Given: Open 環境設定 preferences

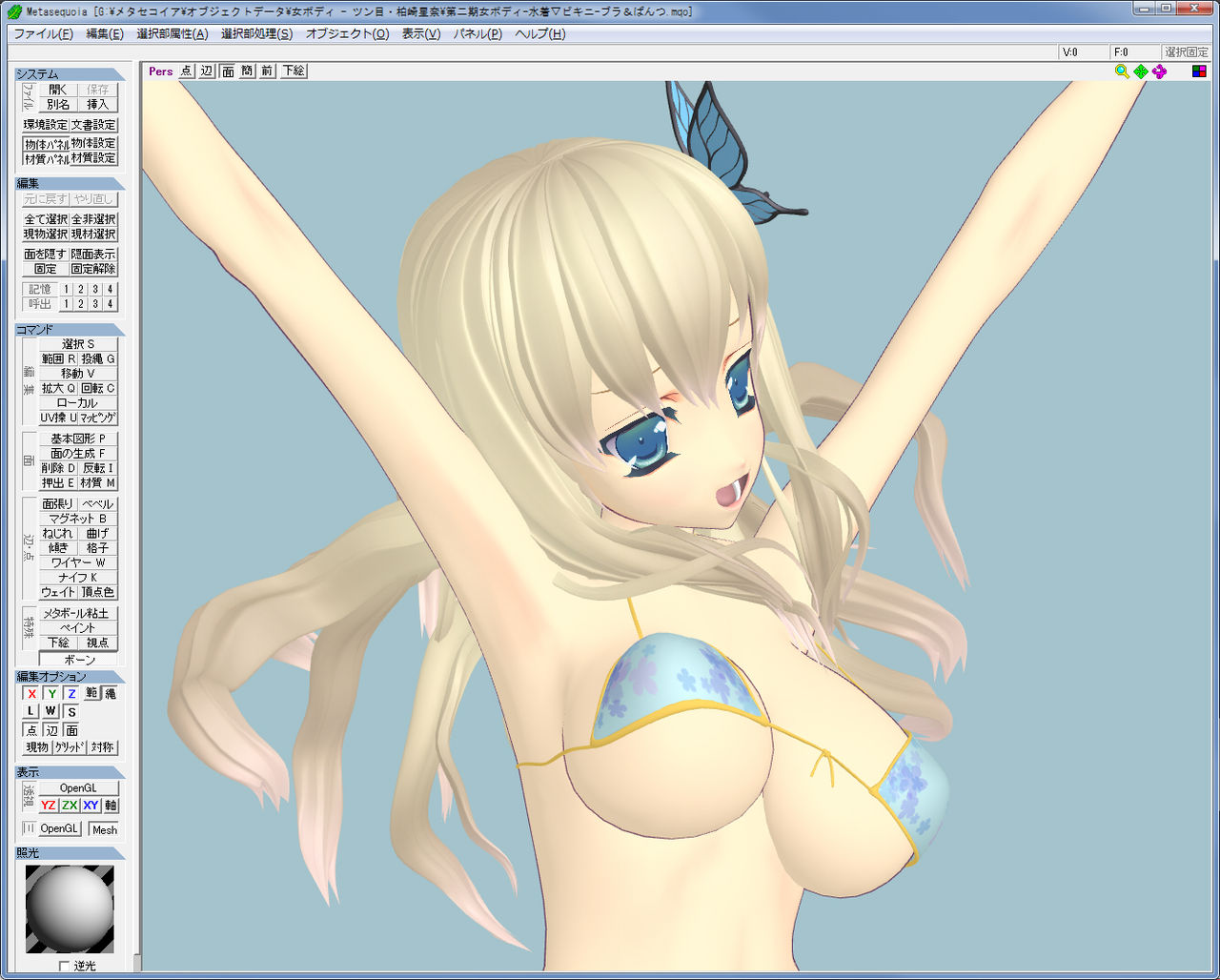Looking at the screenshot, I should [46, 125].
